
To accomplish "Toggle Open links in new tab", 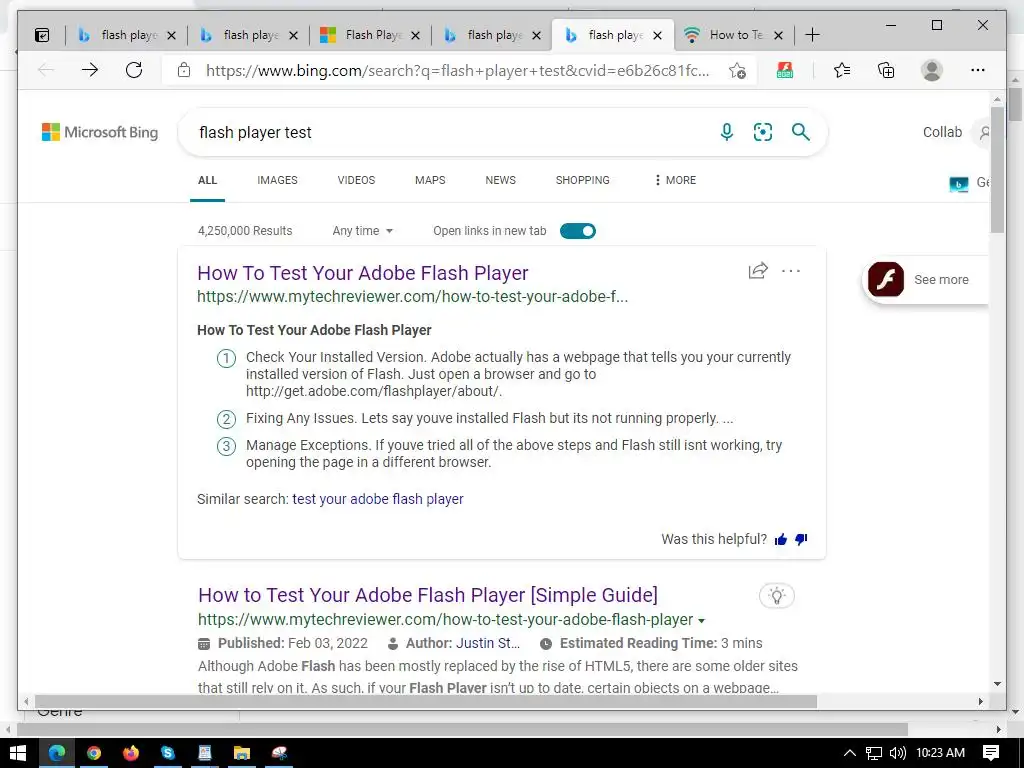I will (578, 231).
